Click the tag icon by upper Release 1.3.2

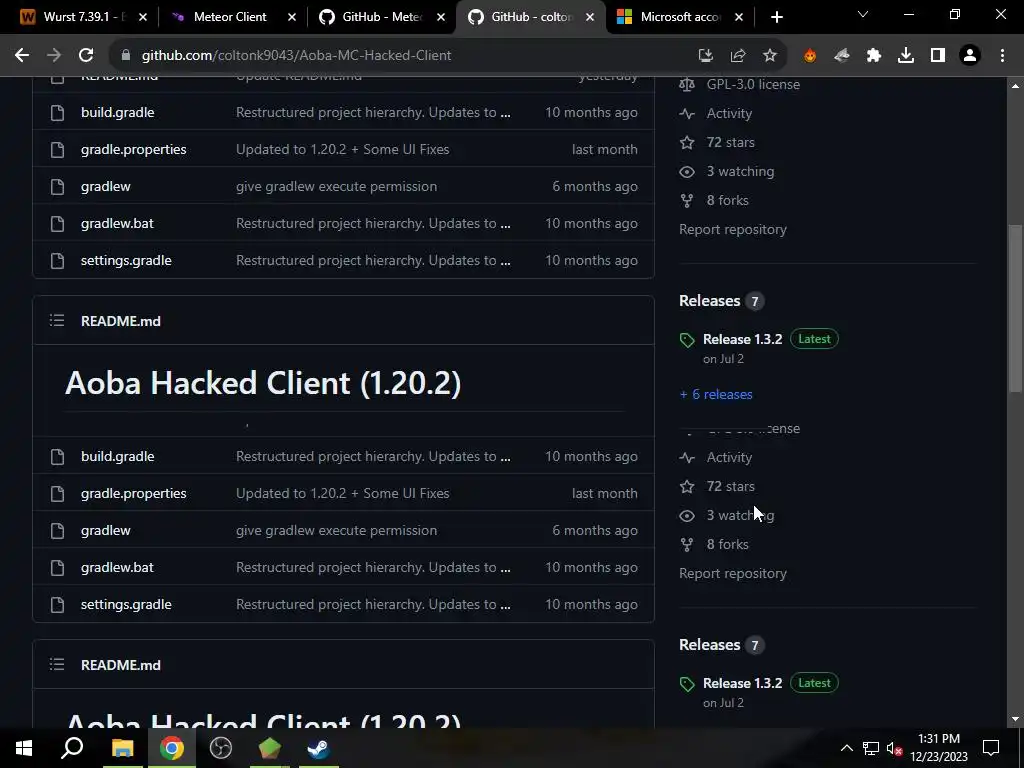(686, 340)
